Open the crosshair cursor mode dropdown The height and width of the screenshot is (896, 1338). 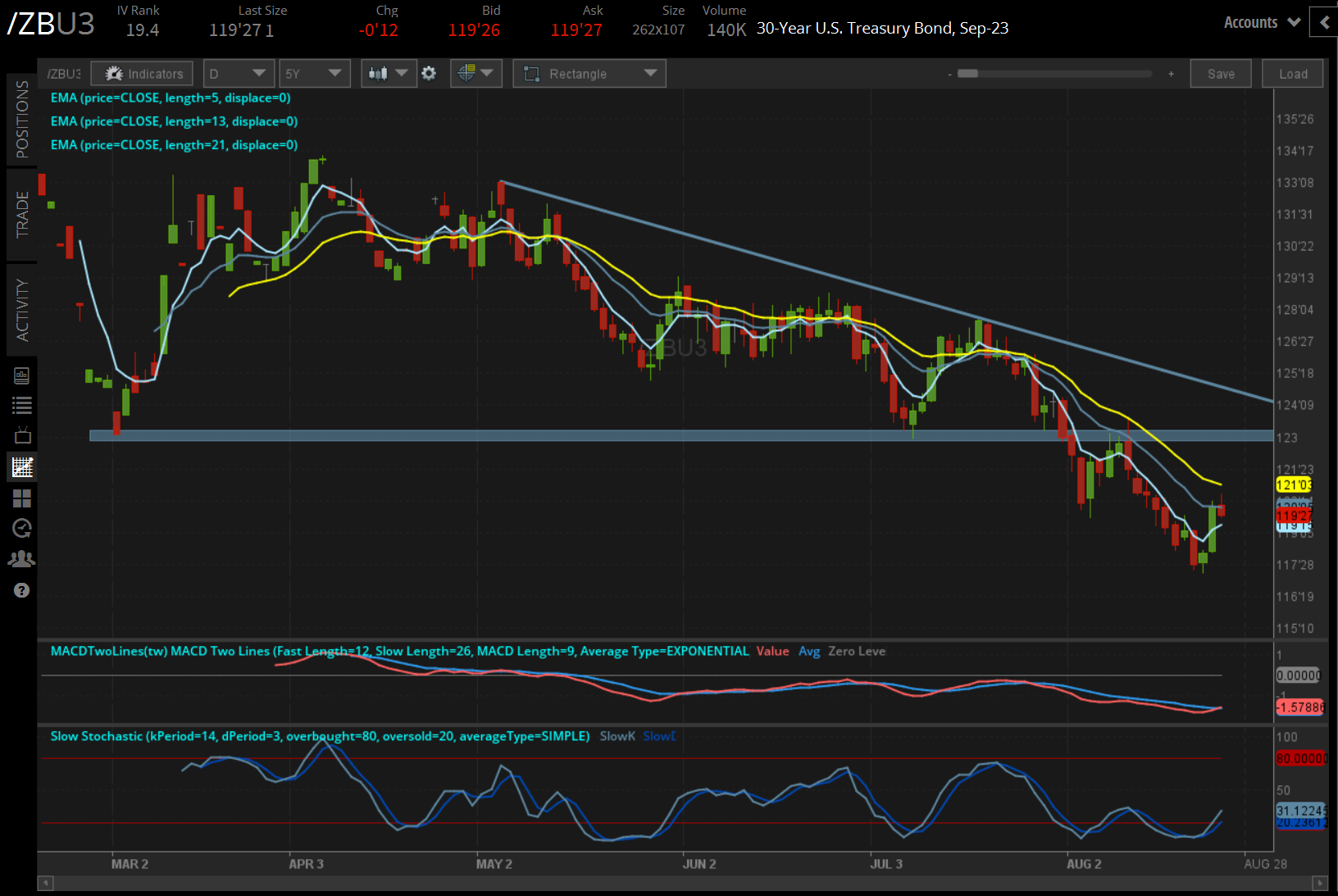pyautogui.click(x=476, y=74)
